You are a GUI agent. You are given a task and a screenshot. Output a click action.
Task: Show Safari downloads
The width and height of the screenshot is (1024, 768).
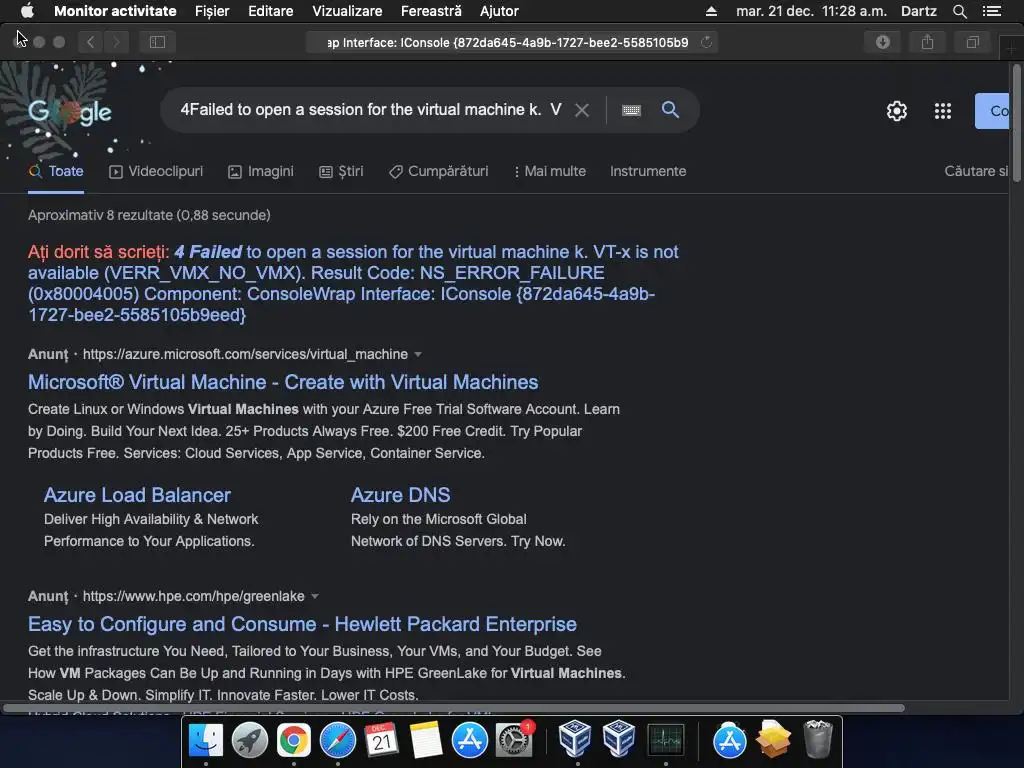click(x=882, y=42)
